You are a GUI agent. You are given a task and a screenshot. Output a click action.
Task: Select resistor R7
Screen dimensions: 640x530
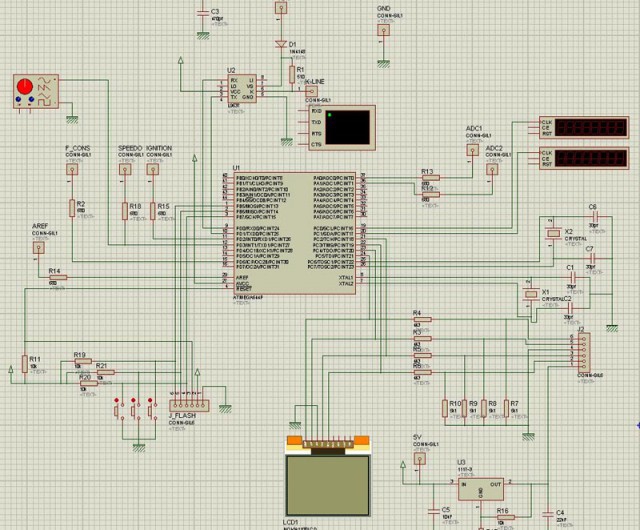[506, 408]
